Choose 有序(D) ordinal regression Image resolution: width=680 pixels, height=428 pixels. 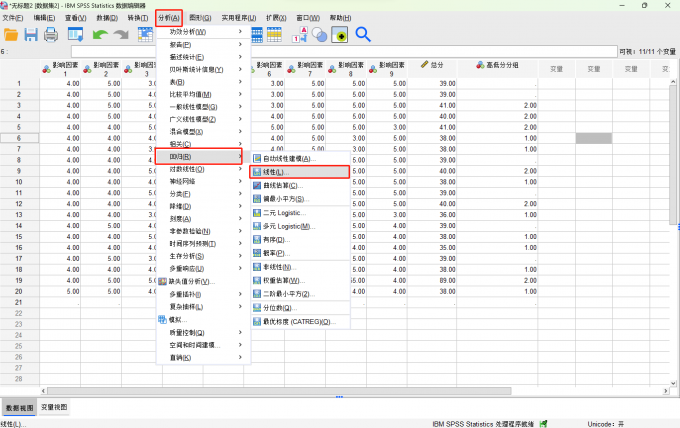(300, 240)
